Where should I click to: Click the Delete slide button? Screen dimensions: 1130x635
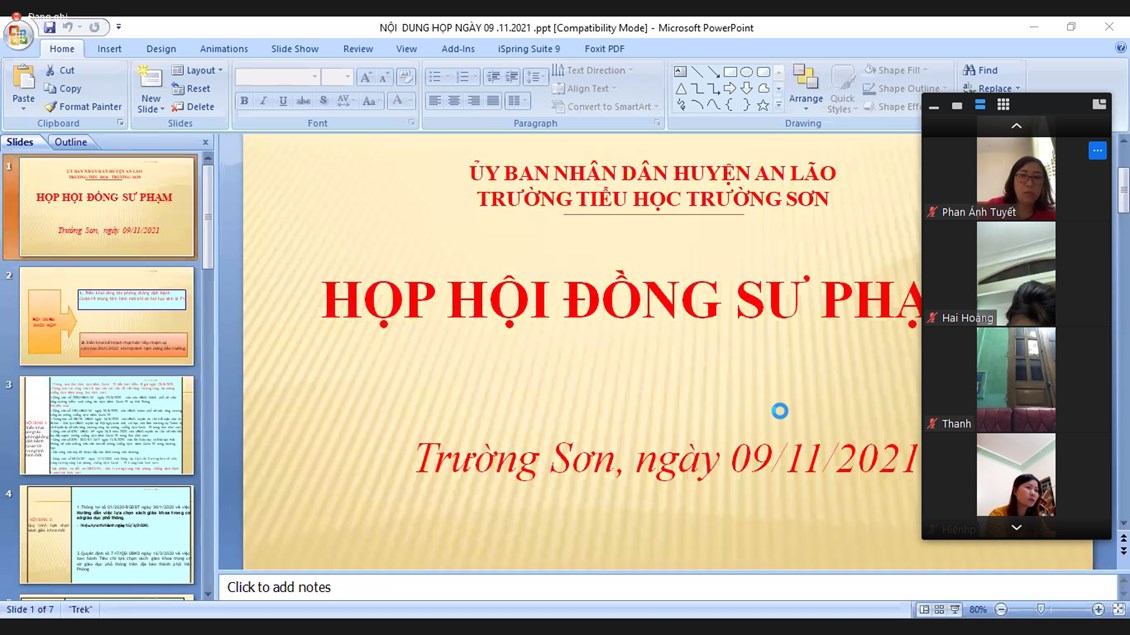(x=192, y=107)
